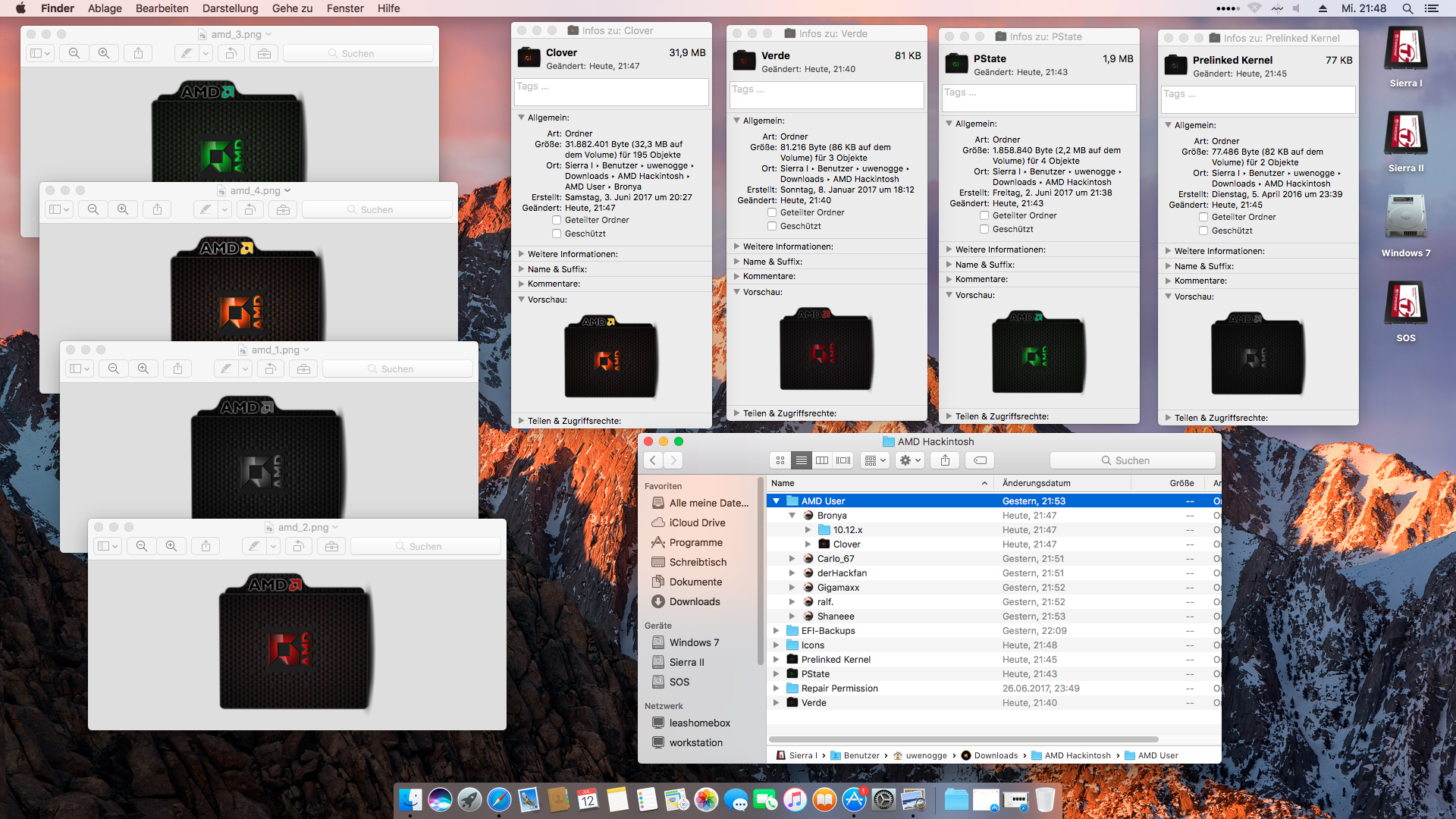Click the Finder back navigation arrow

tap(653, 460)
